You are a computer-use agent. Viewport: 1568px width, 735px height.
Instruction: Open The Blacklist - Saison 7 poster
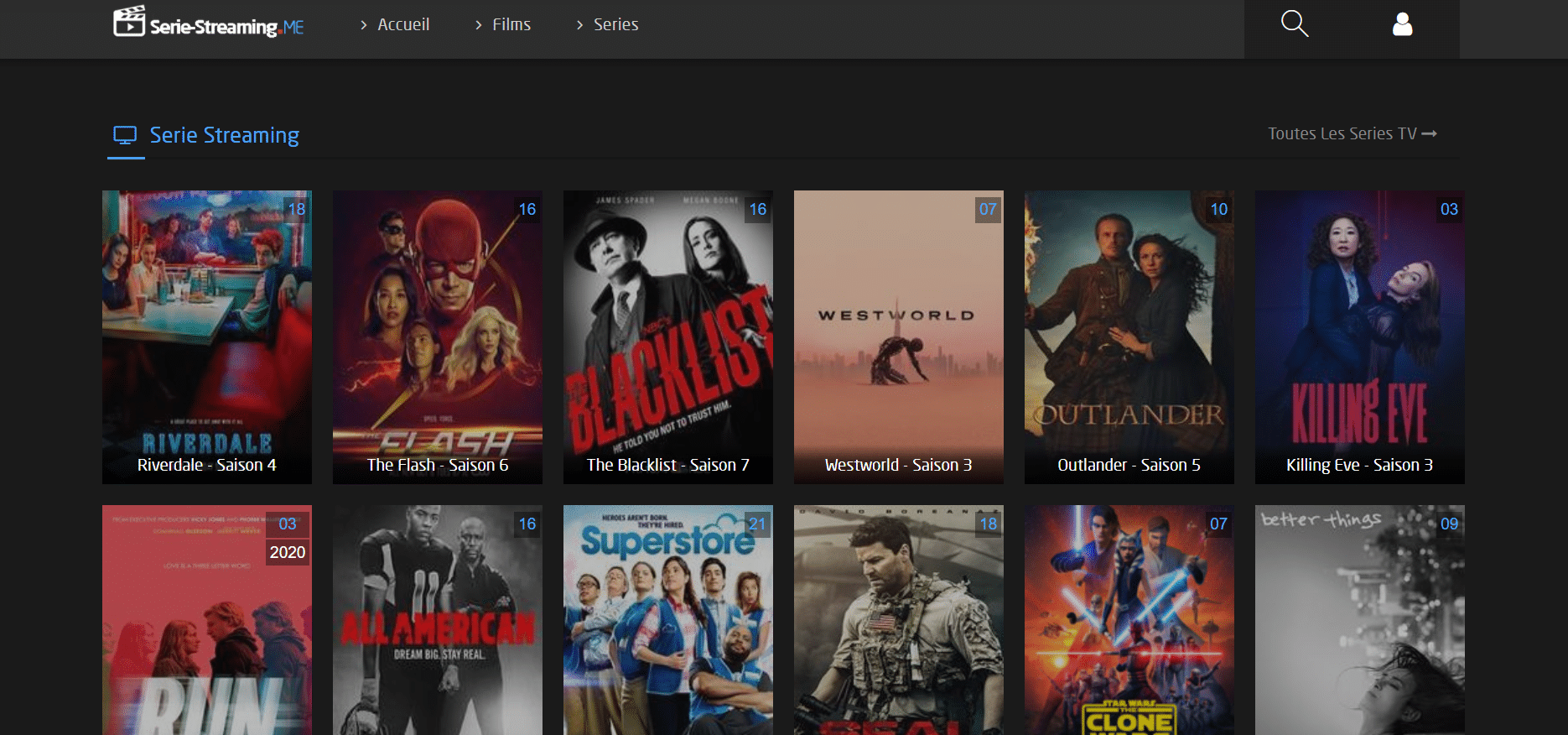(668, 337)
